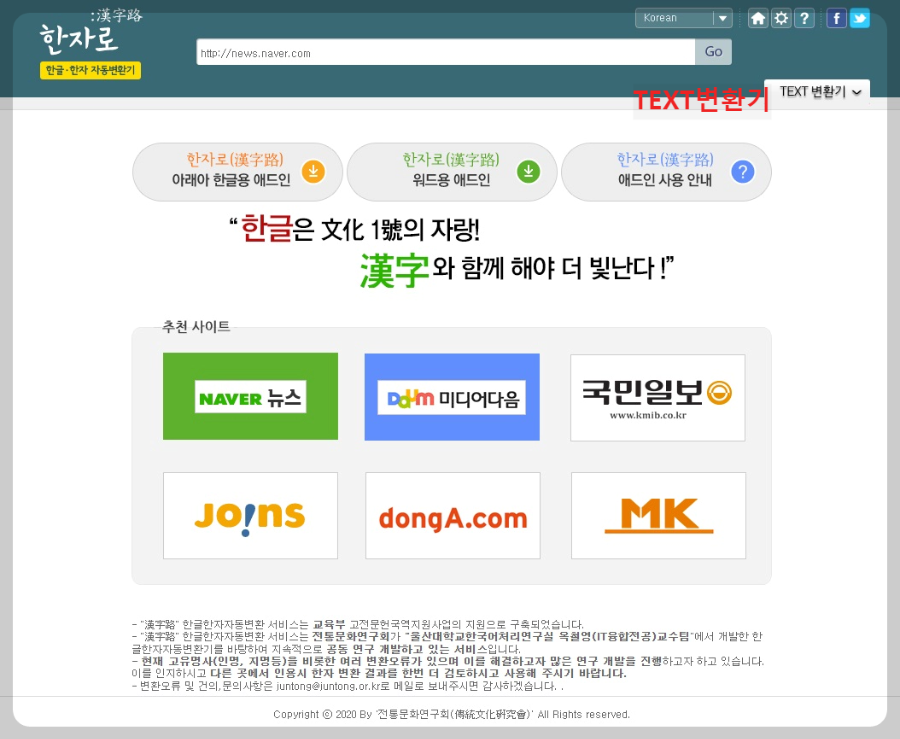
Task: Click the orange download icon for 아래아 한글용 애드인
Action: (313, 172)
